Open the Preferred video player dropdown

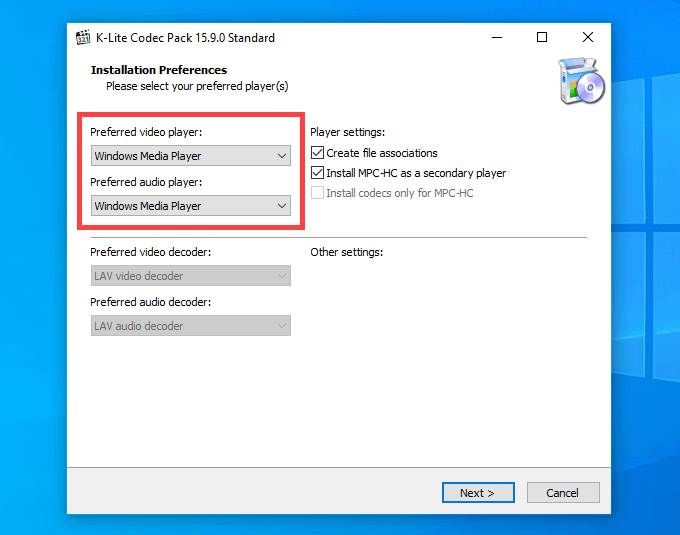click(190, 156)
